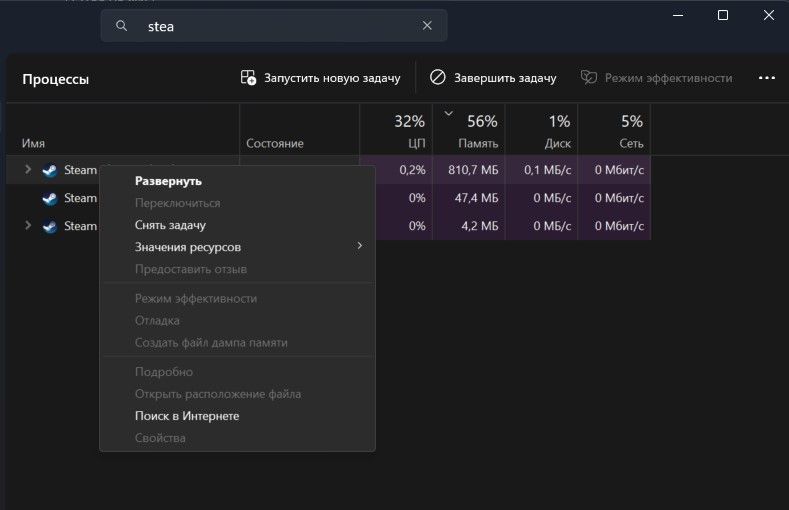Sort processes by the ЦП column
This screenshot has width=789, height=510.
pyautogui.click(x=396, y=131)
